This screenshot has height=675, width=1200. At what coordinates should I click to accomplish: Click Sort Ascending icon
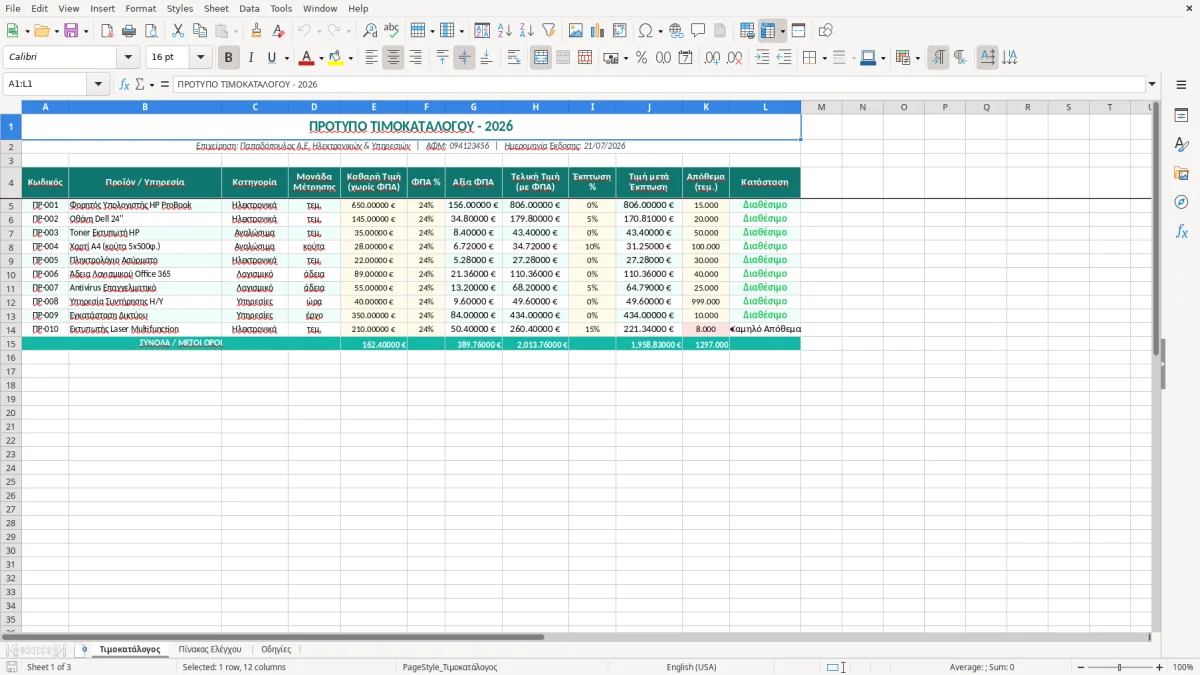[505, 31]
